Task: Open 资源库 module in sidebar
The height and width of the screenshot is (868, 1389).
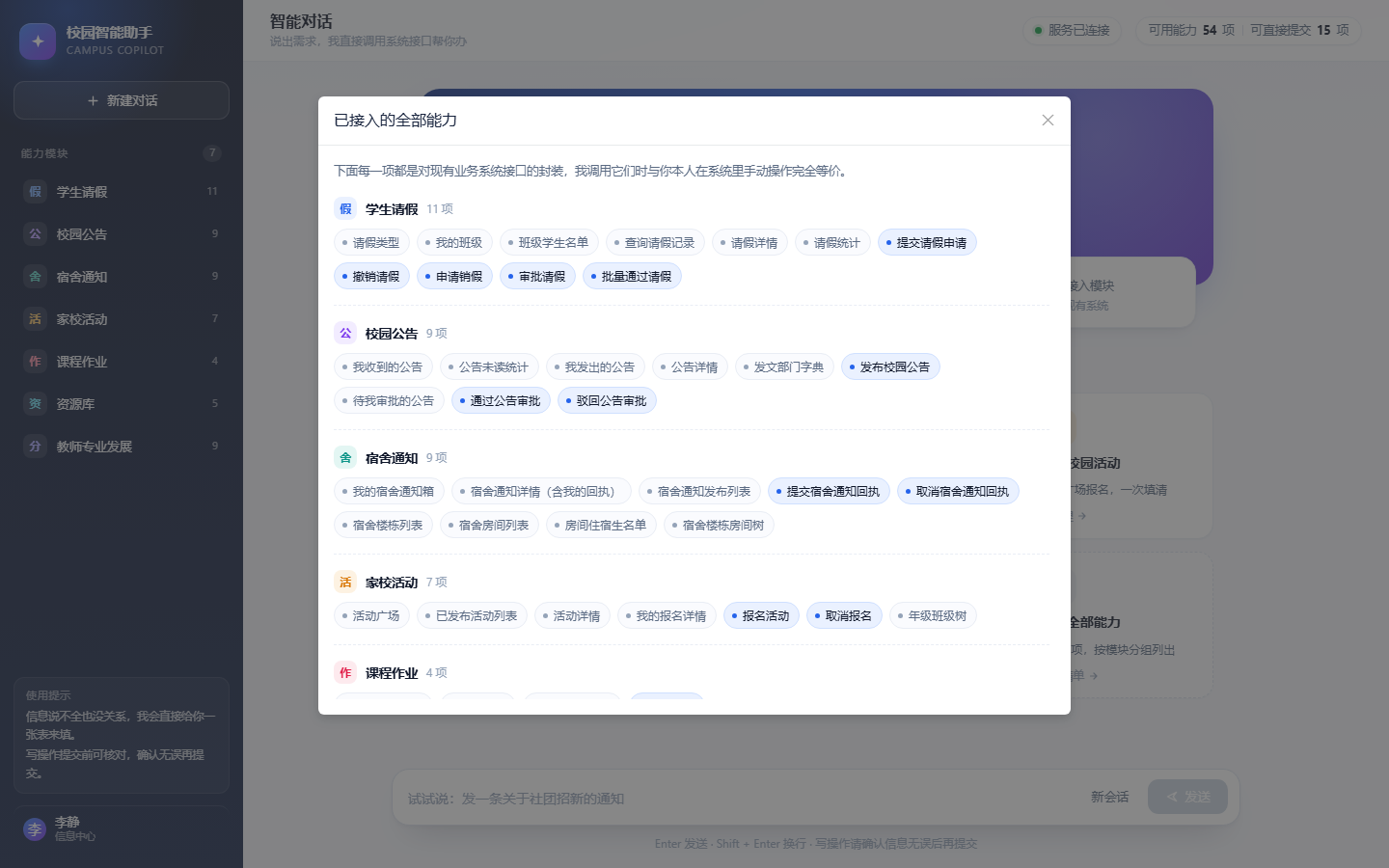Action: (x=122, y=404)
